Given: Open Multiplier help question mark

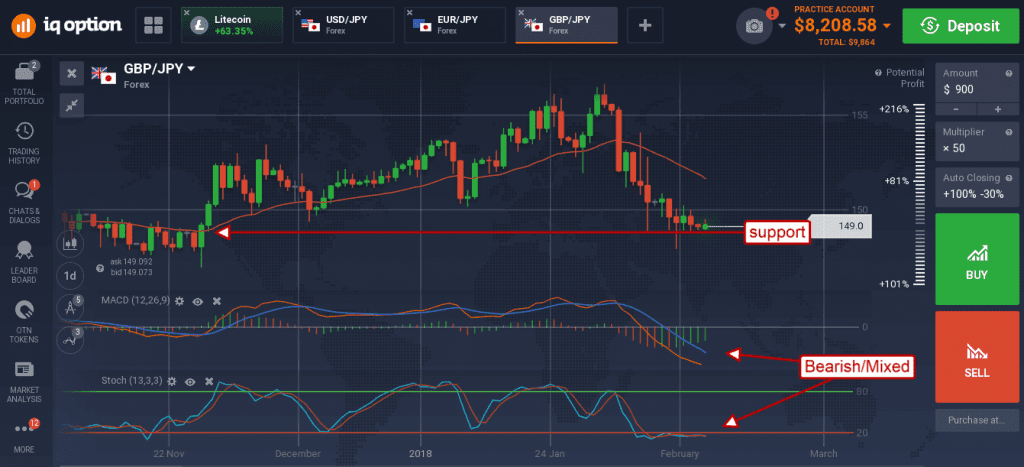Looking at the screenshot, I should point(1010,132).
